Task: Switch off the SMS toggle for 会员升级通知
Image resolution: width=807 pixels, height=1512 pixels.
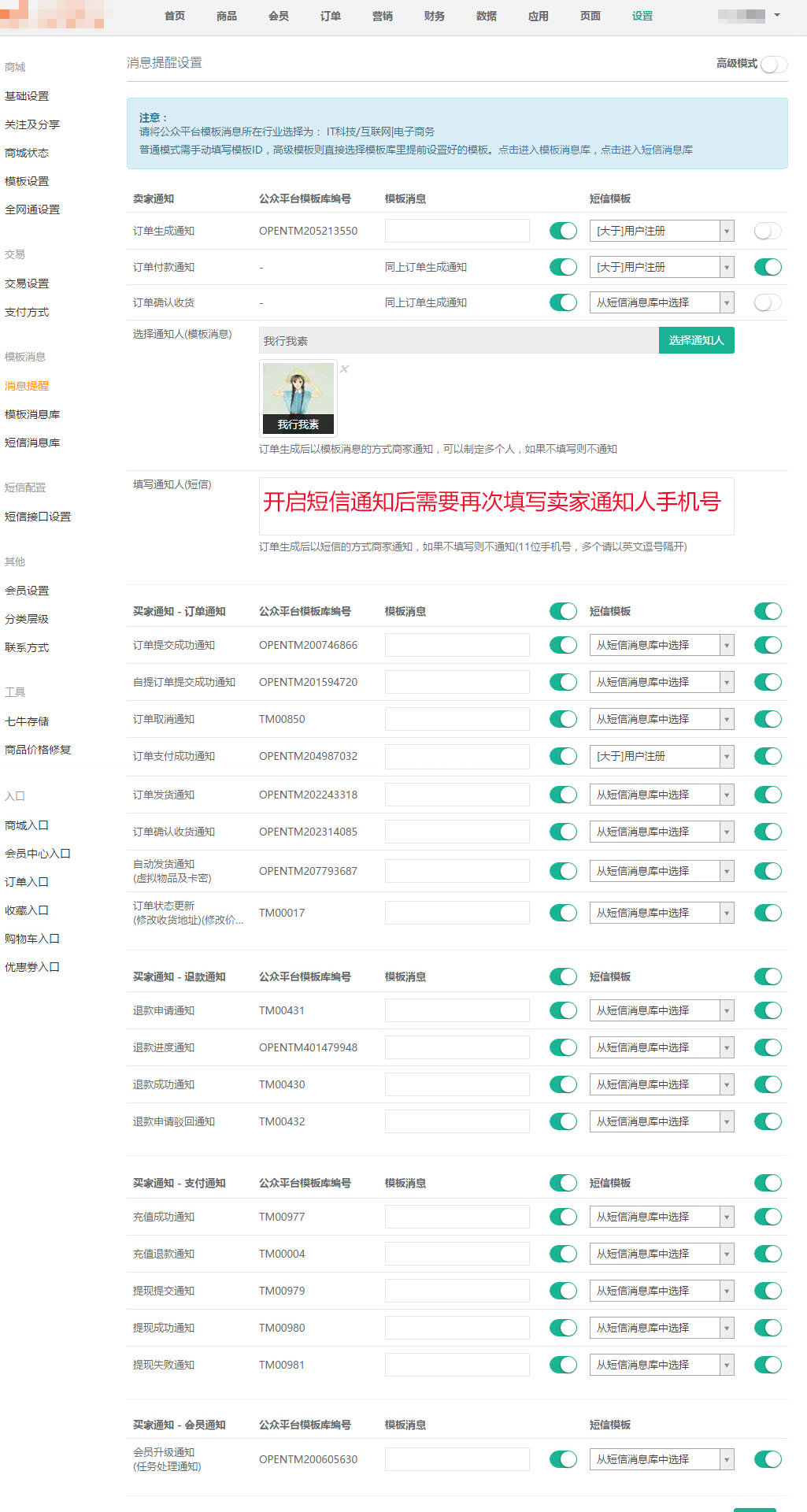Action: (767, 1459)
